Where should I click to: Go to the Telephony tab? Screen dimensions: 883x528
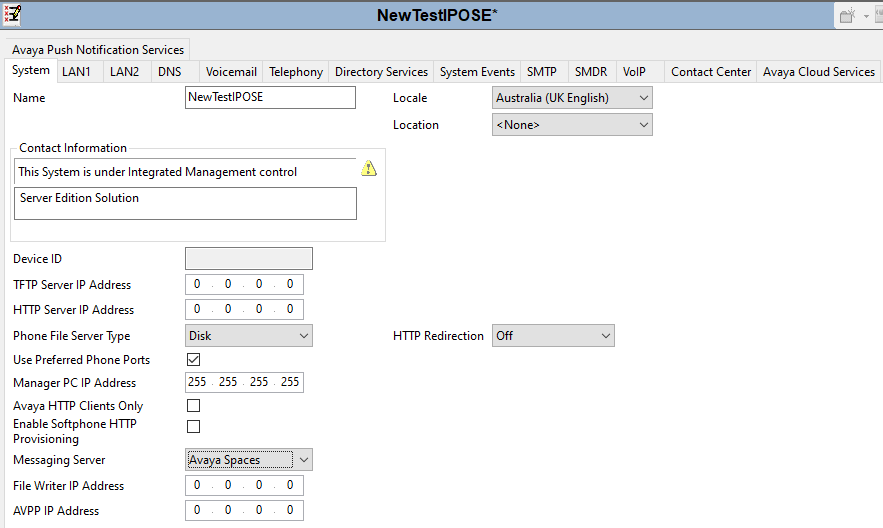[296, 72]
